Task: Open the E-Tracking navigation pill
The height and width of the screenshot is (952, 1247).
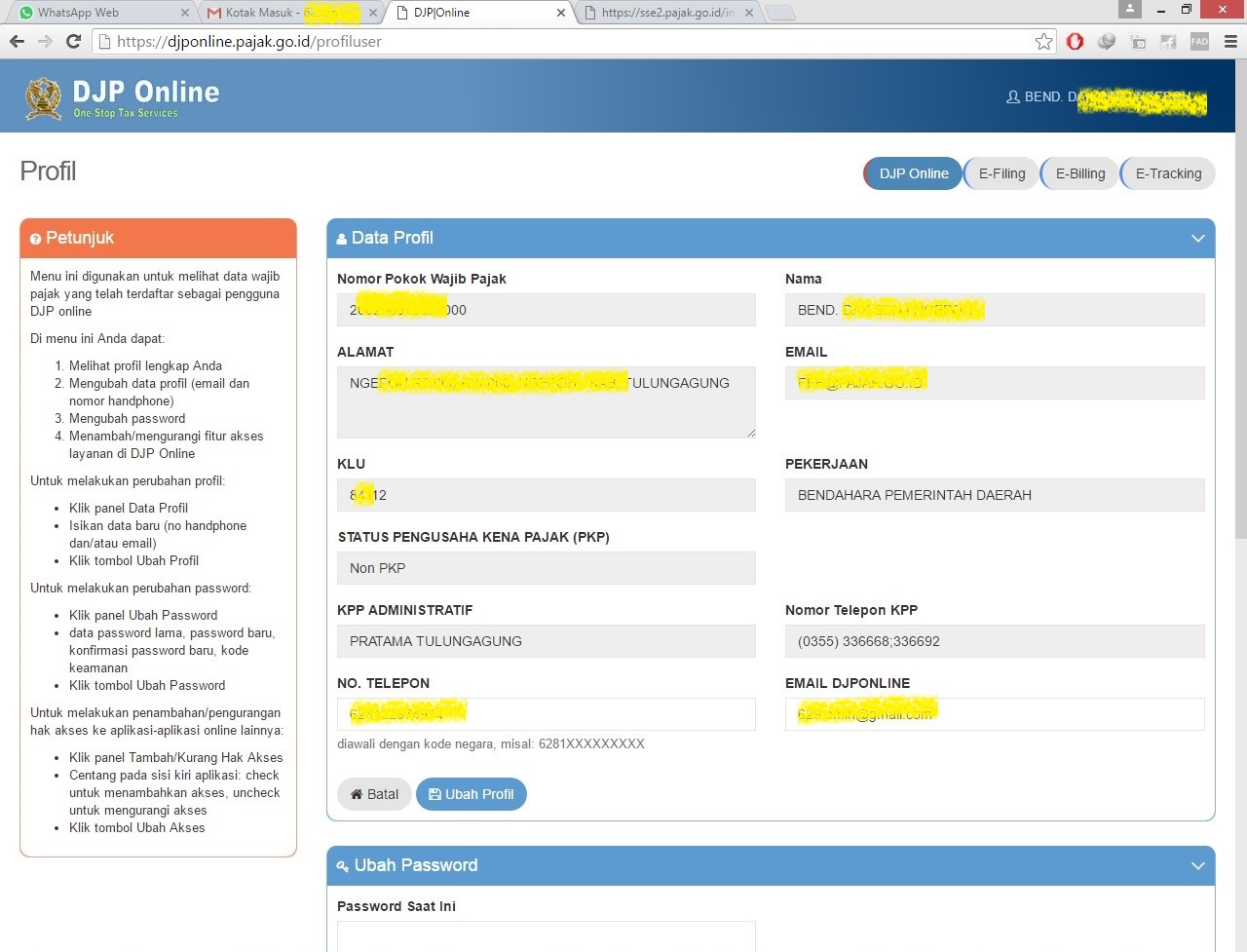Action: pyautogui.click(x=1168, y=173)
